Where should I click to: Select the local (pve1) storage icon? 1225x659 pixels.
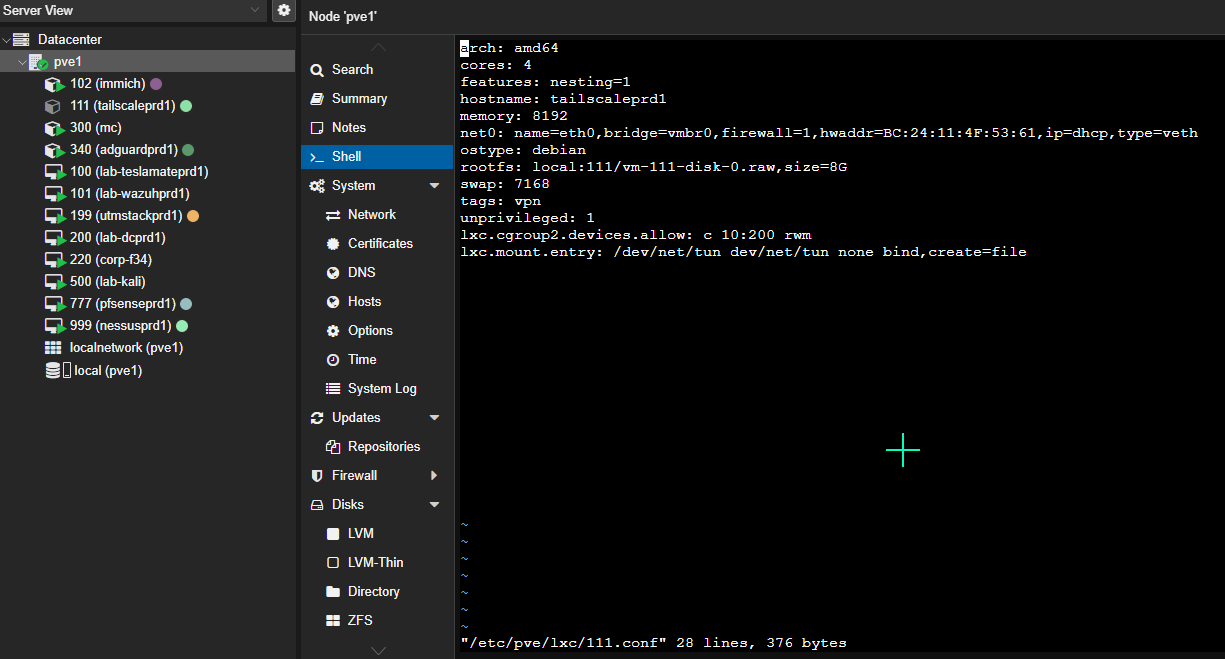(58, 370)
